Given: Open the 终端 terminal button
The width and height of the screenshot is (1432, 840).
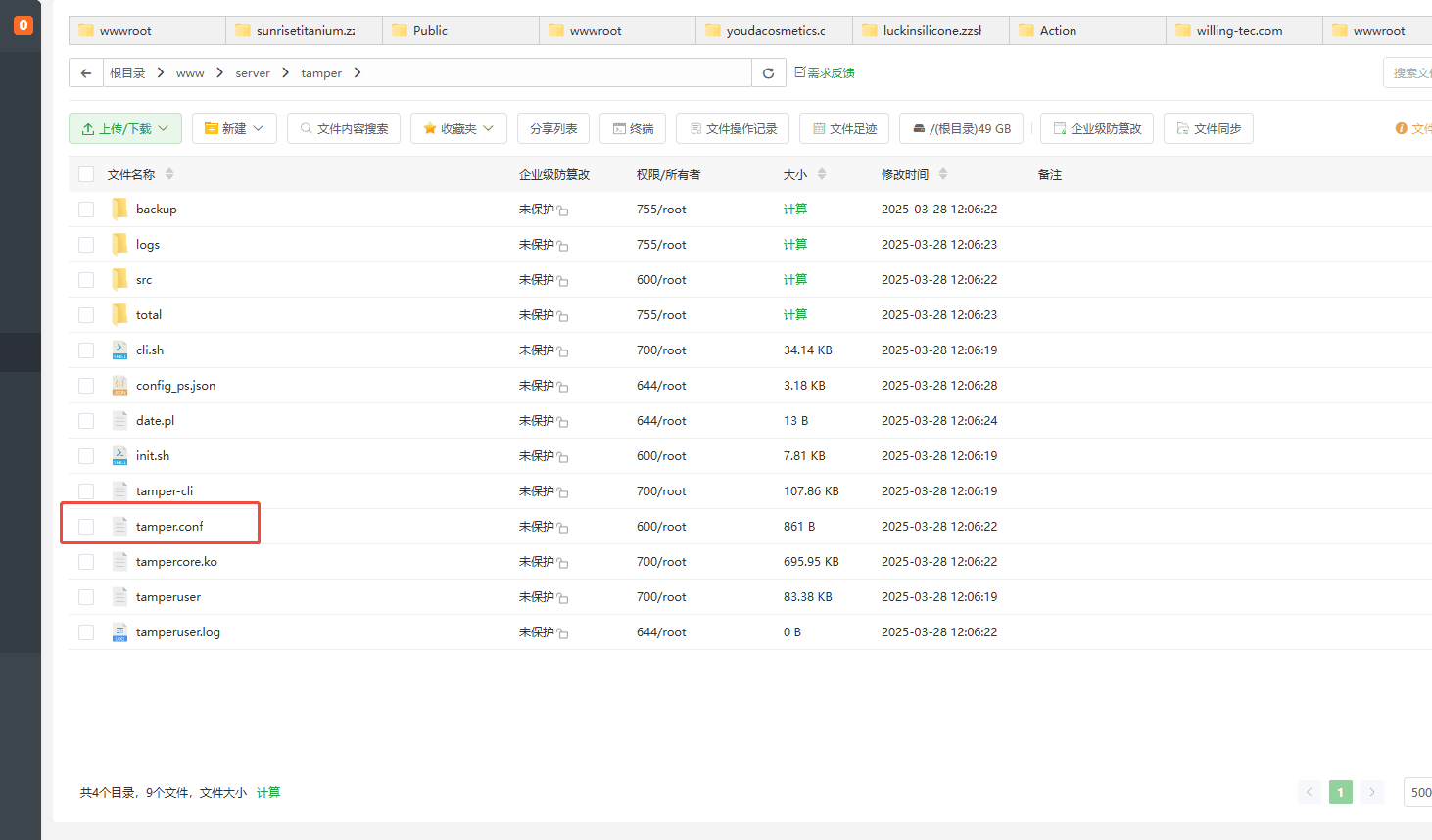Looking at the screenshot, I should (x=633, y=129).
